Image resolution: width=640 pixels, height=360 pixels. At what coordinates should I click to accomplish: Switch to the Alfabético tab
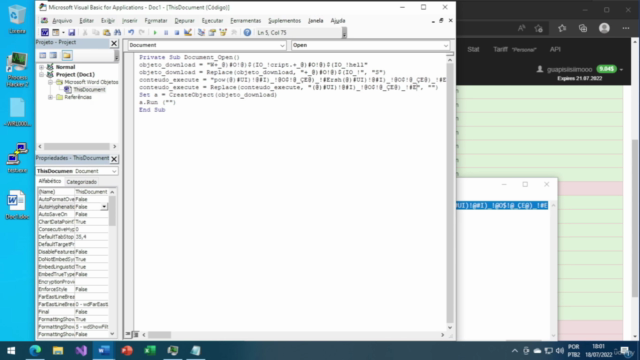point(49,181)
